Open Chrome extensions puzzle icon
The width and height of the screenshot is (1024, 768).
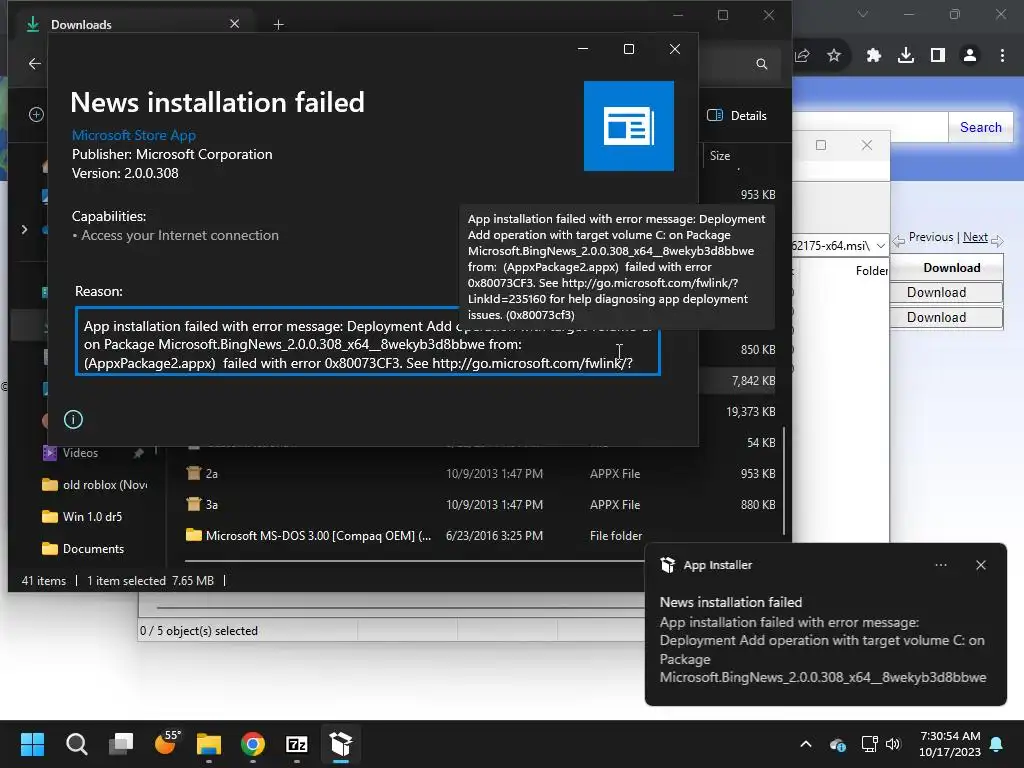[x=874, y=56]
